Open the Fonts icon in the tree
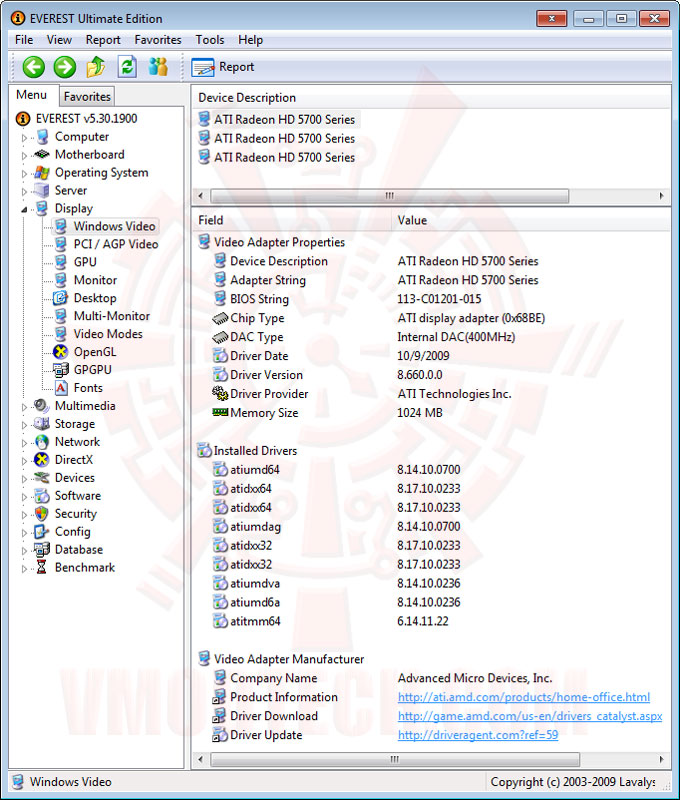Image resolution: width=680 pixels, height=800 pixels. click(61, 388)
